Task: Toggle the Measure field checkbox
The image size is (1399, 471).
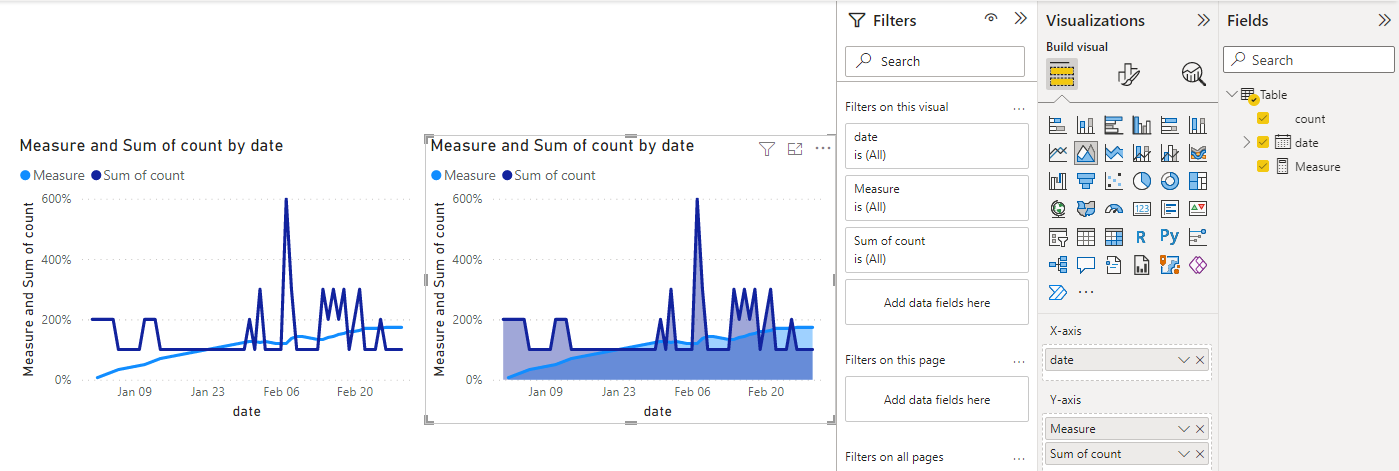Action: pos(1263,166)
